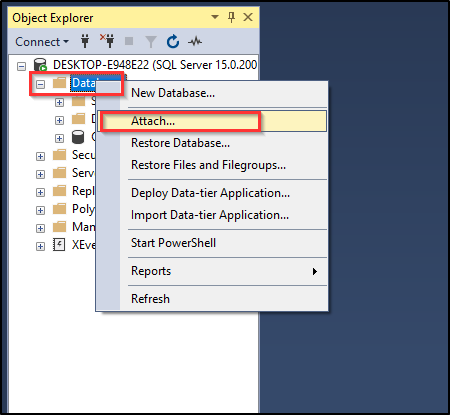
Task: Expand the Replication folder node
Action: coord(40,192)
